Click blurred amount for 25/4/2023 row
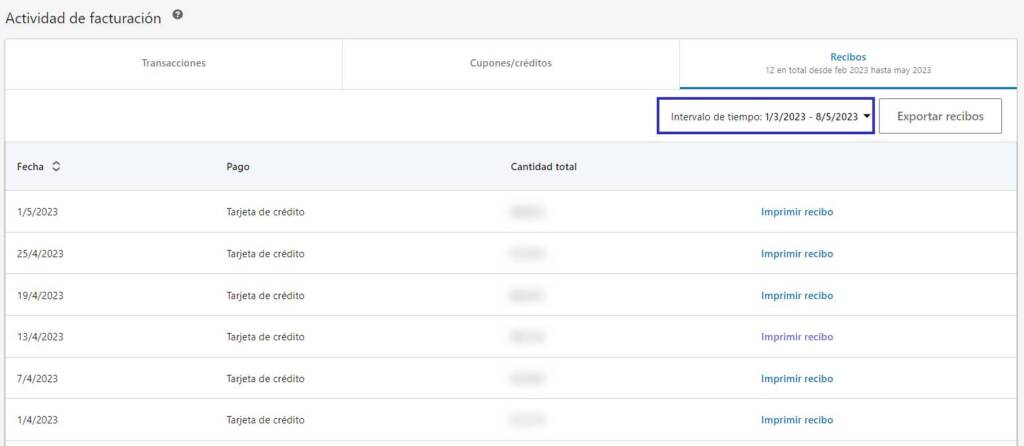 [527, 254]
